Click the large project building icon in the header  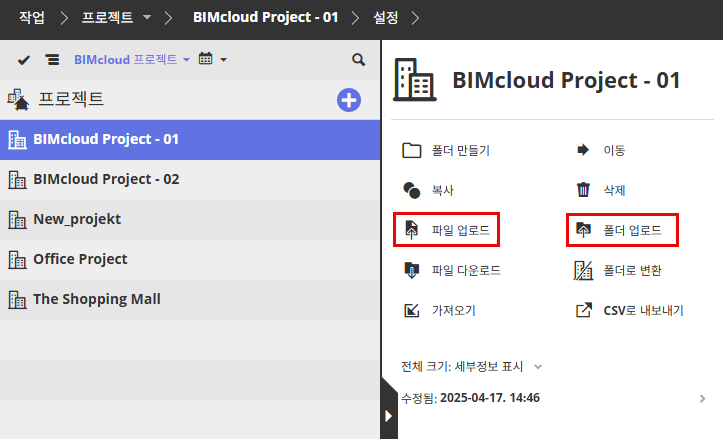(x=415, y=80)
